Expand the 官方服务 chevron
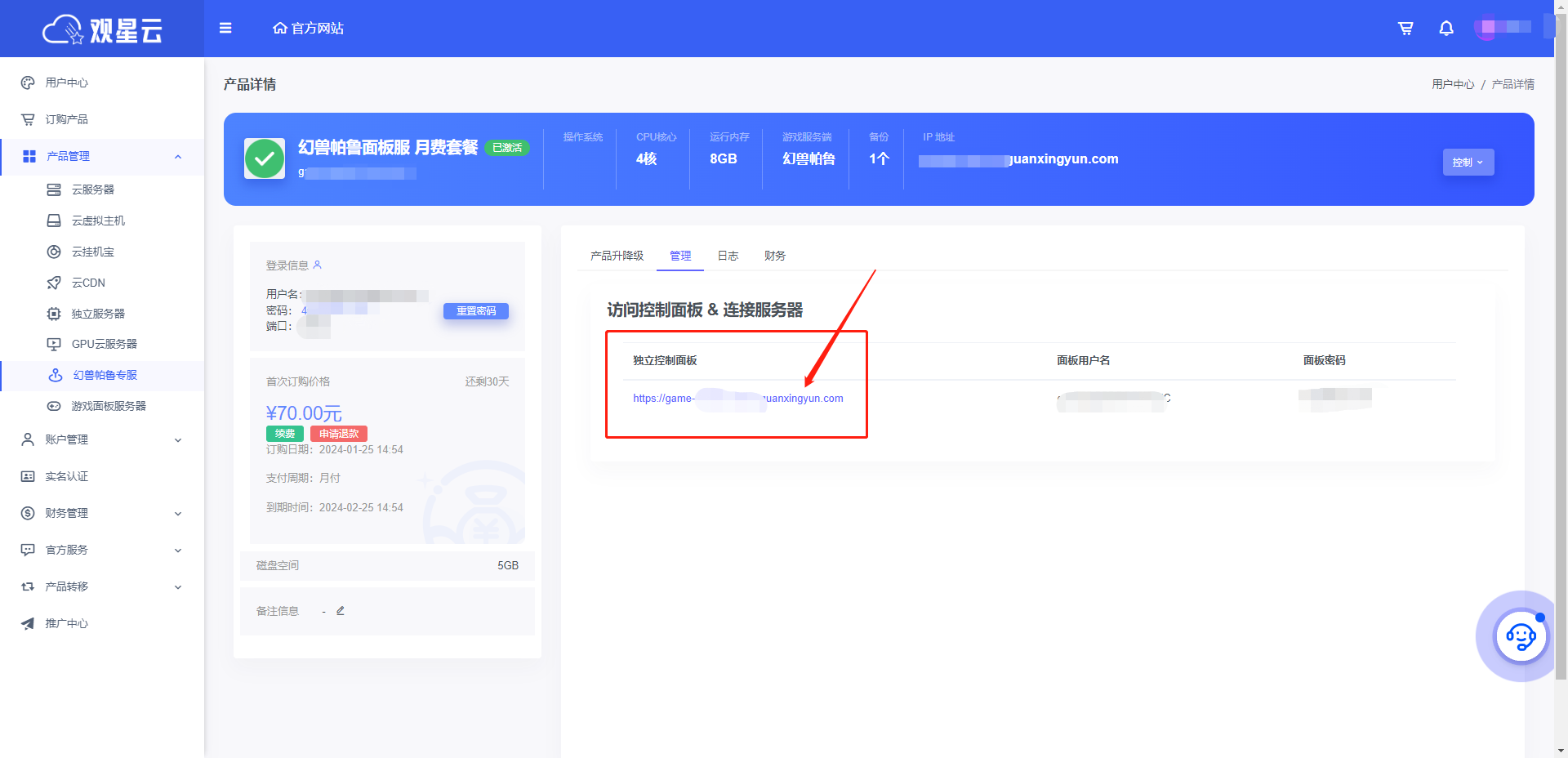This screenshot has height=758, width=1568. pyautogui.click(x=178, y=551)
